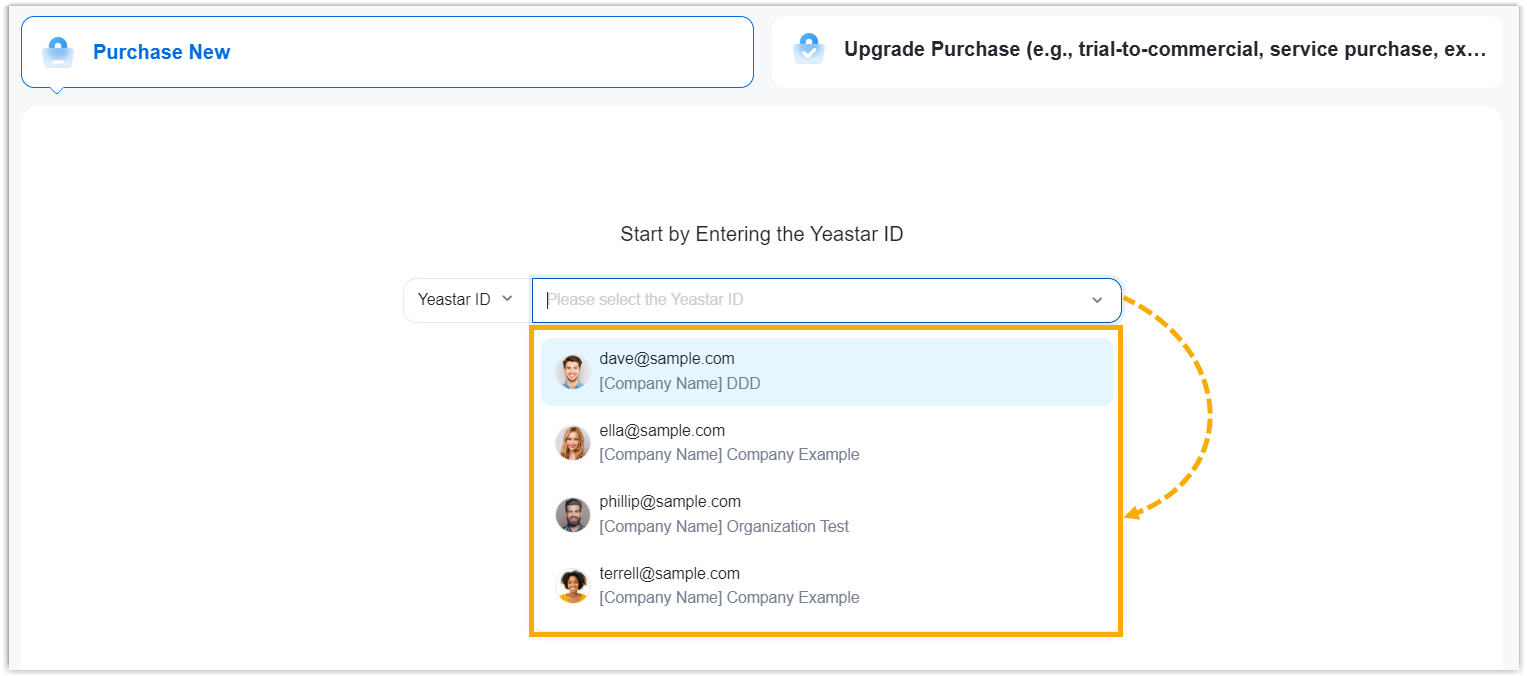Click the 'Organization Test' company line
Screen dimensions: 1527x676
(724, 526)
